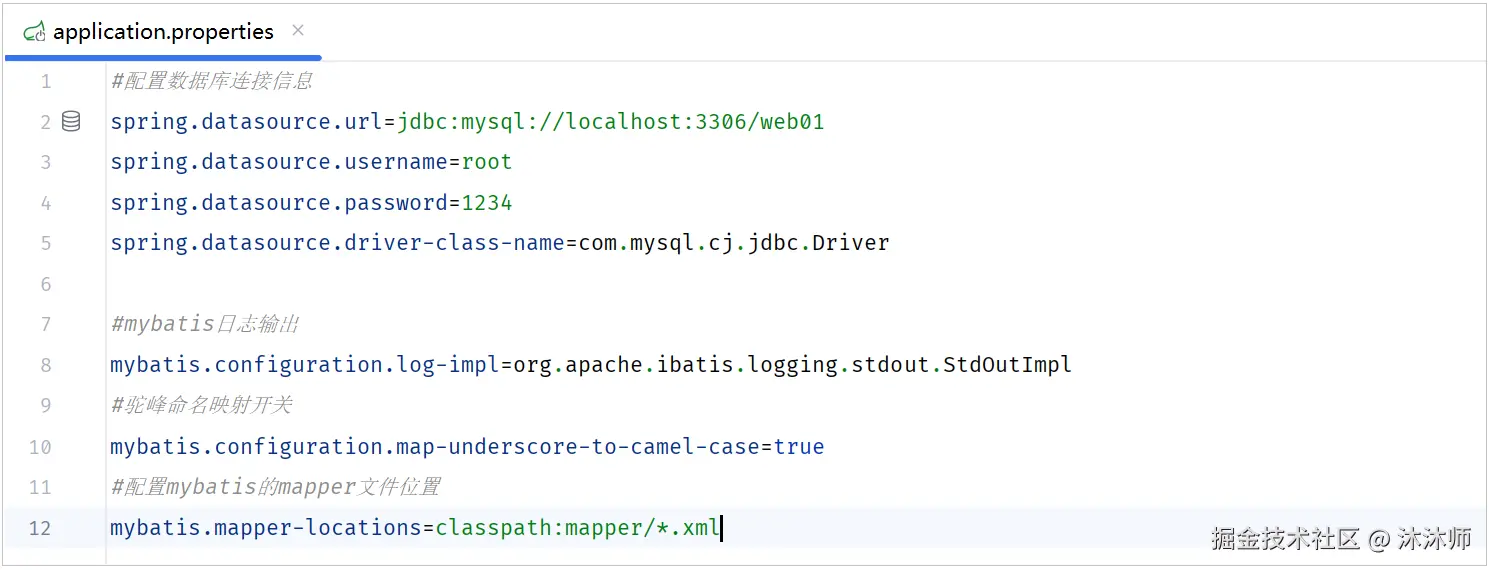Click the Spring leaf file icon

[x=35, y=32]
